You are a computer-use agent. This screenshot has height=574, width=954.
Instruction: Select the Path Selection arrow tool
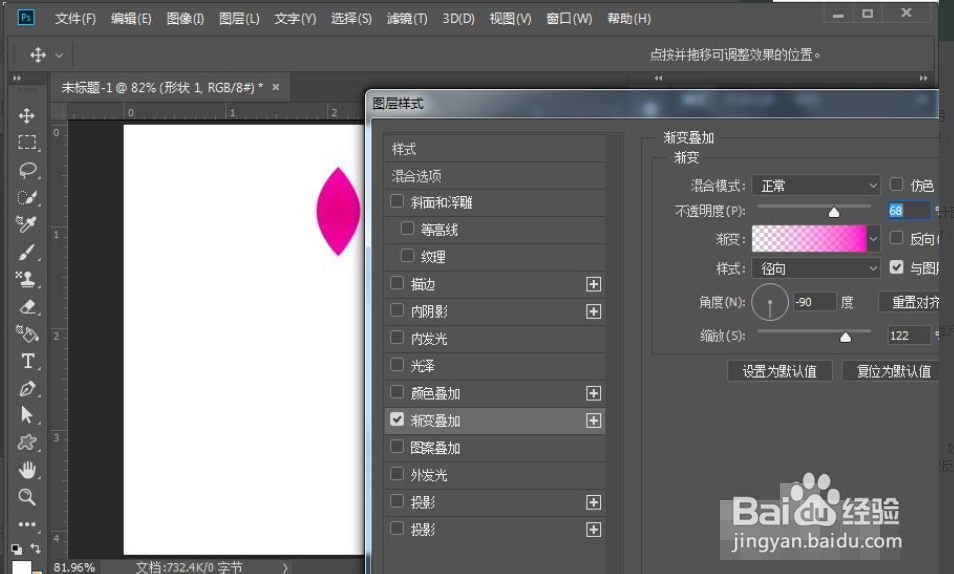coord(27,415)
